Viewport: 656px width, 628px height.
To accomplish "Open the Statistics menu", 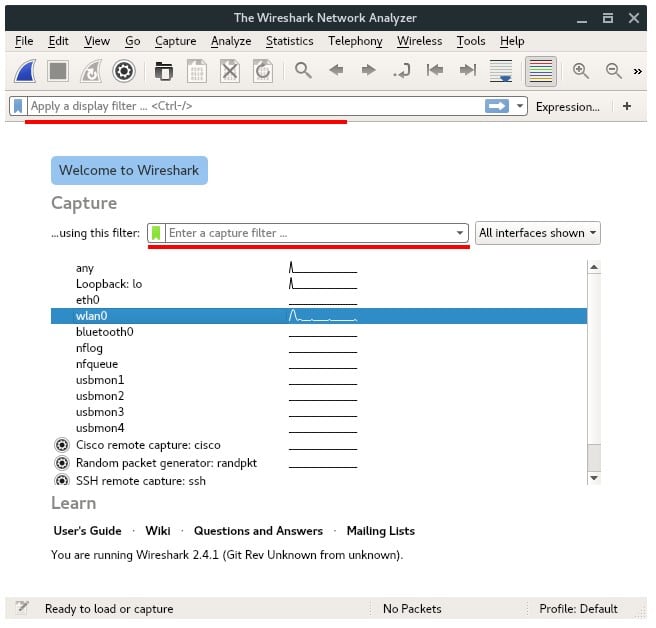I will click(x=290, y=41).
